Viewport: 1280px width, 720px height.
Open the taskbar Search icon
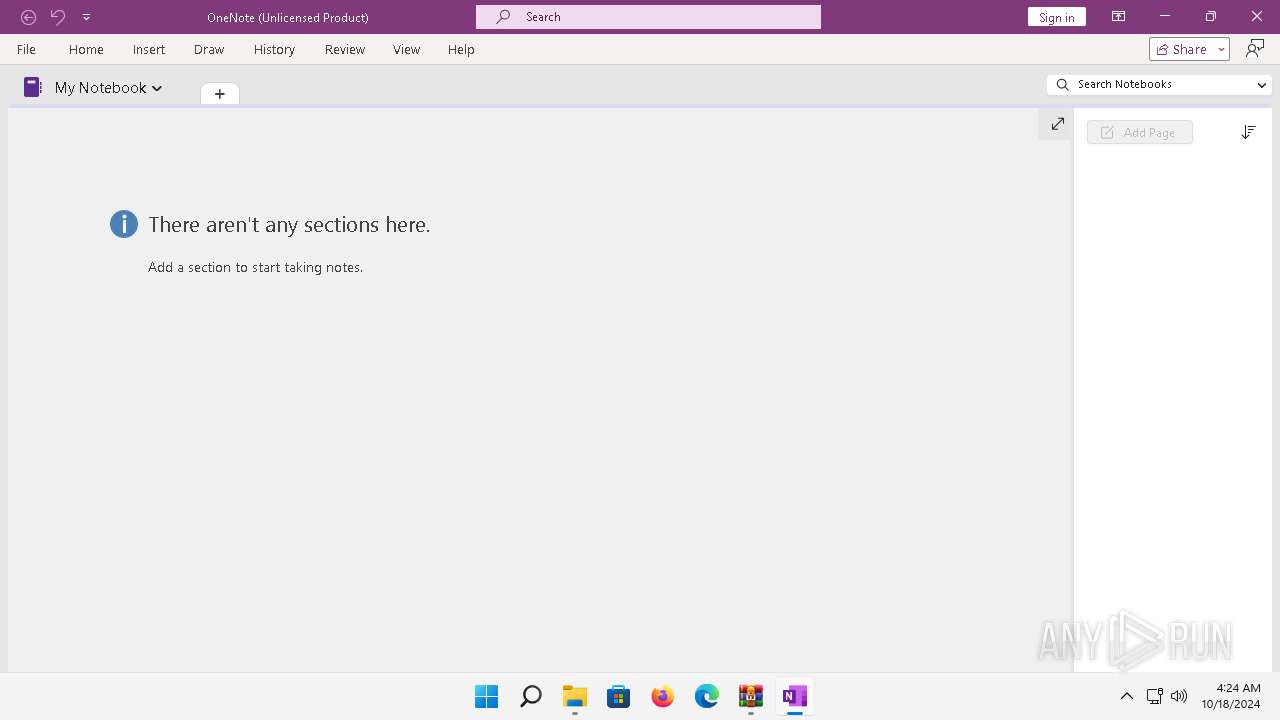coord(531,696)
